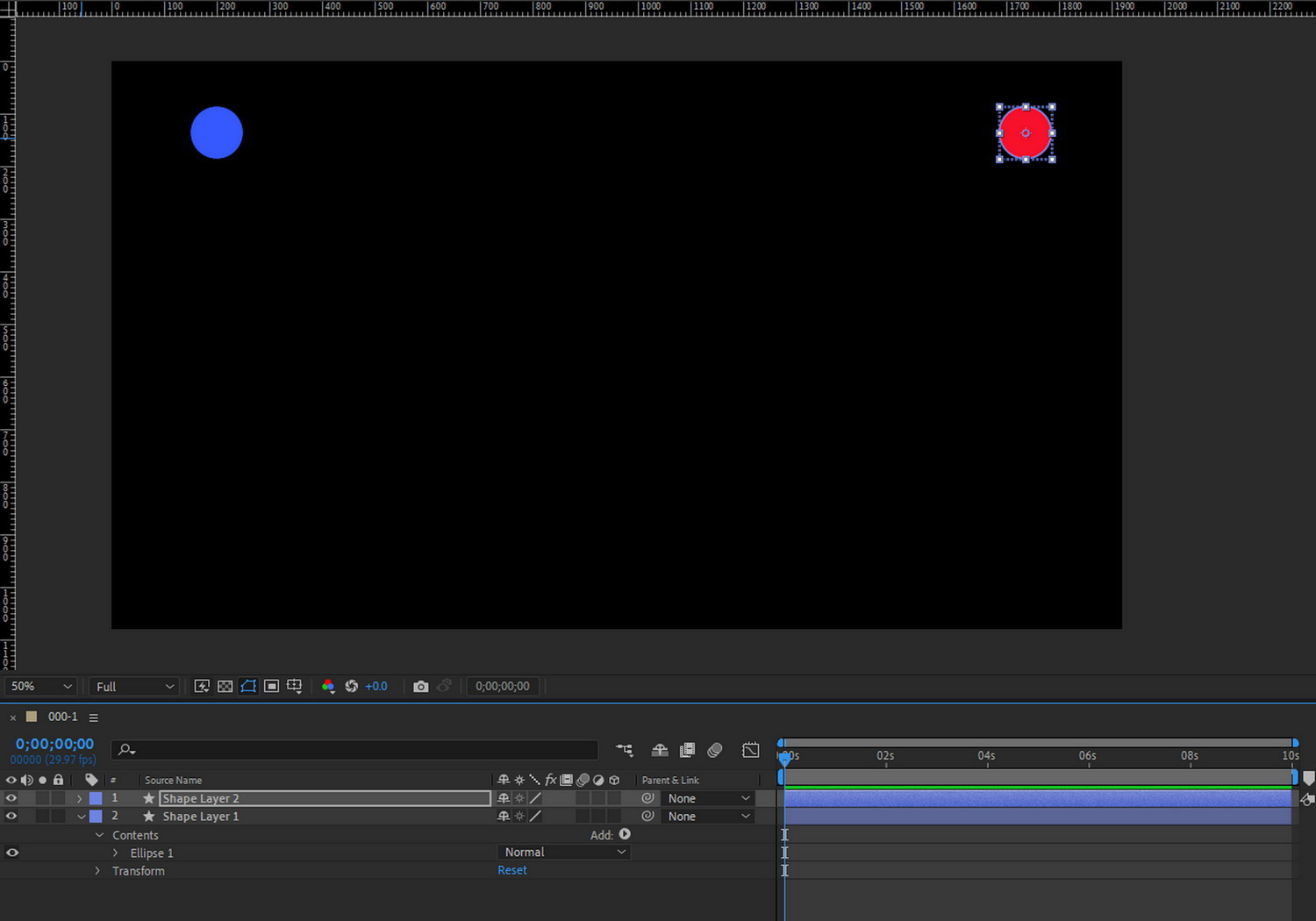Click the Take Snapshot camera icon
Viewport: 1316px width, 921px height.
[x=421, y=686]
